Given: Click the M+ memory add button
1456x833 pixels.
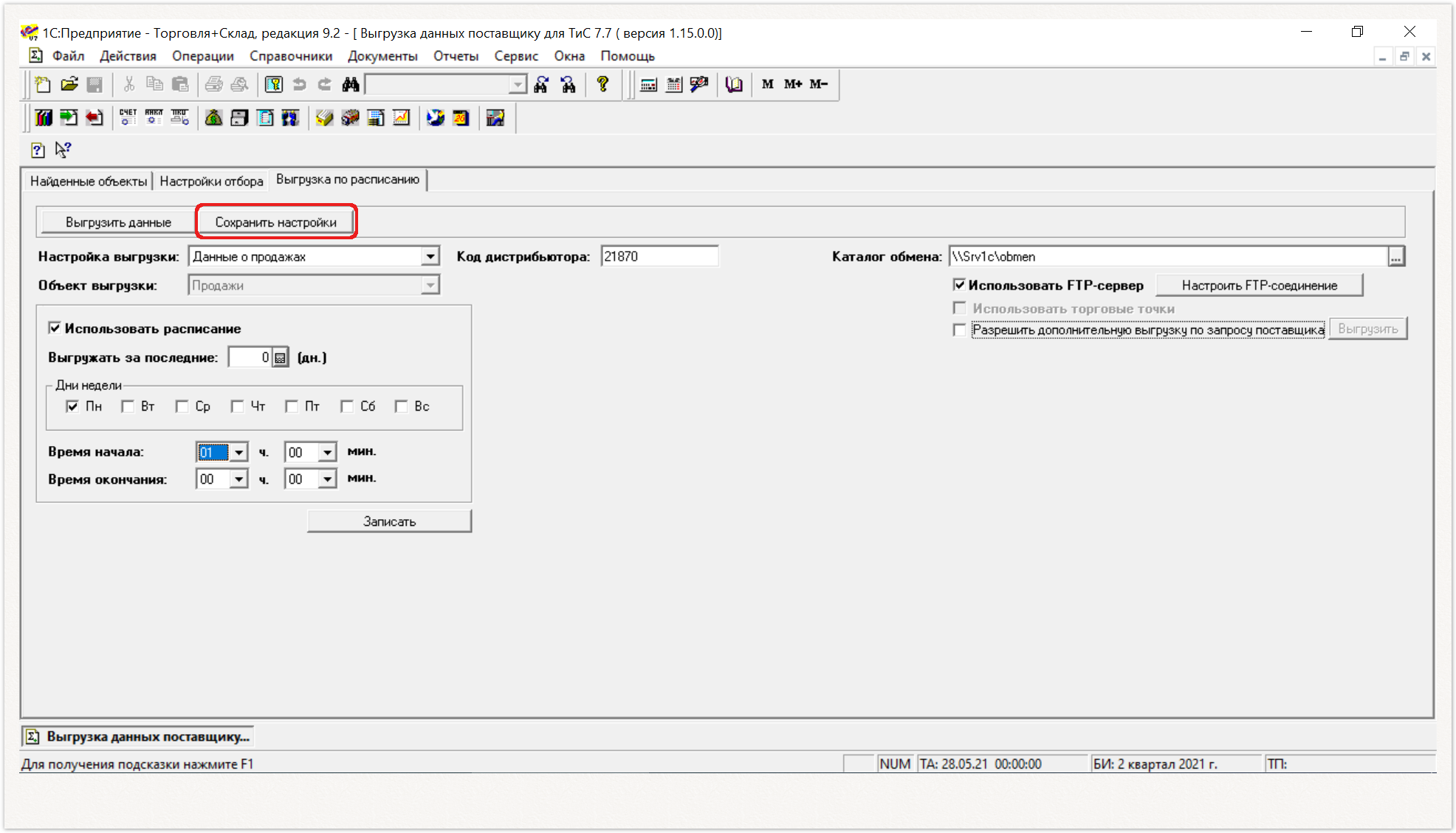Looking at the screenshot, I should pyautogui.click(x=793, y=84).
